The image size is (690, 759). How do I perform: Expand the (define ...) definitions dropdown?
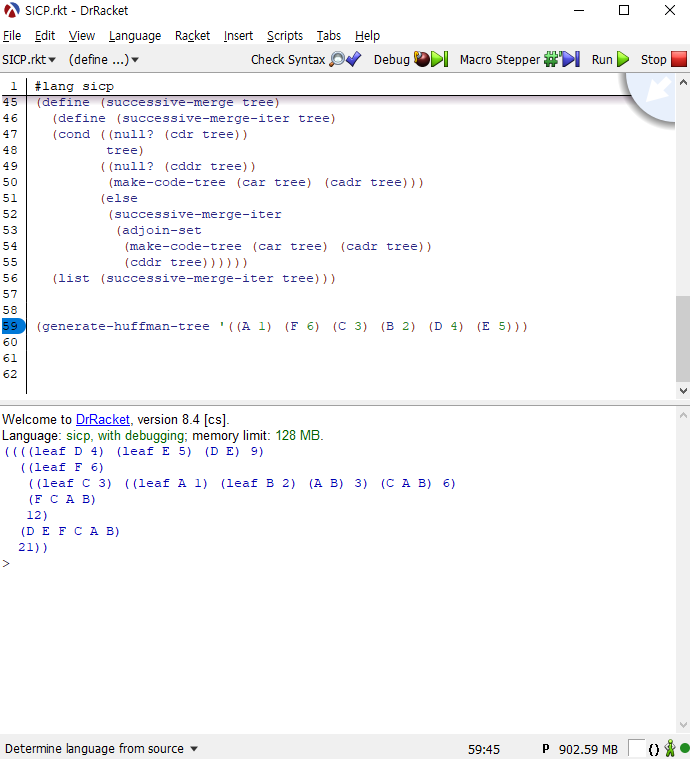(103, 60)
